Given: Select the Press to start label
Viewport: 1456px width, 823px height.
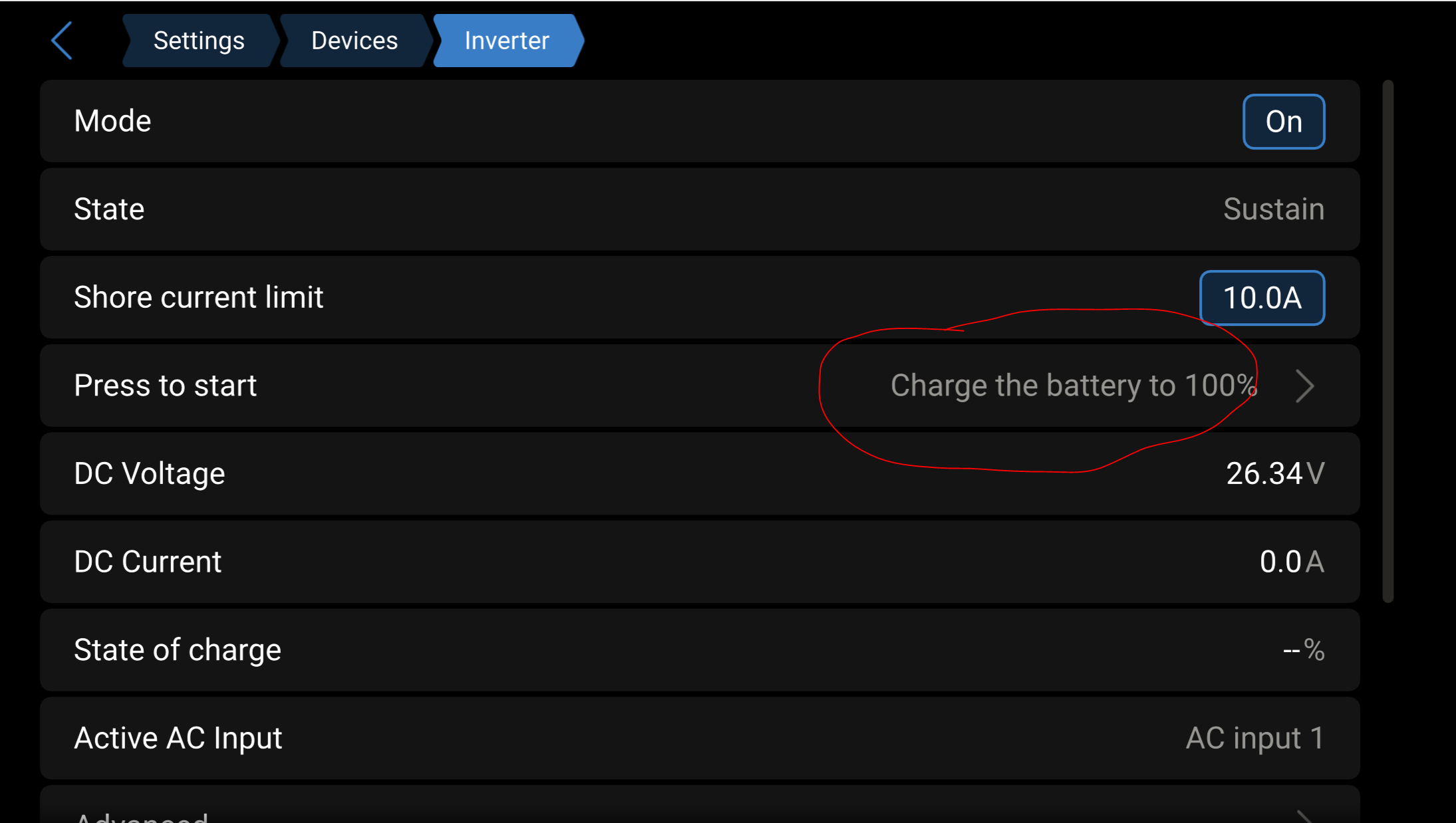Looking at the screenshot, I should click(165, 386).
